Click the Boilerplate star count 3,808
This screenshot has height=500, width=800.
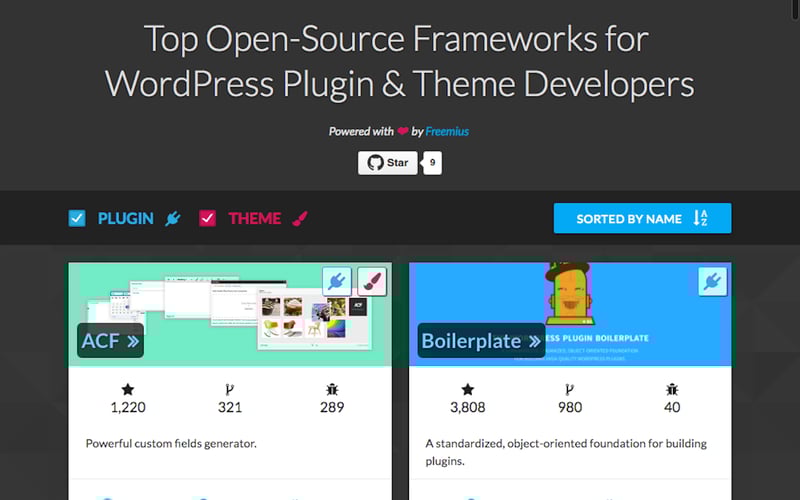click(x=468, y=407)
